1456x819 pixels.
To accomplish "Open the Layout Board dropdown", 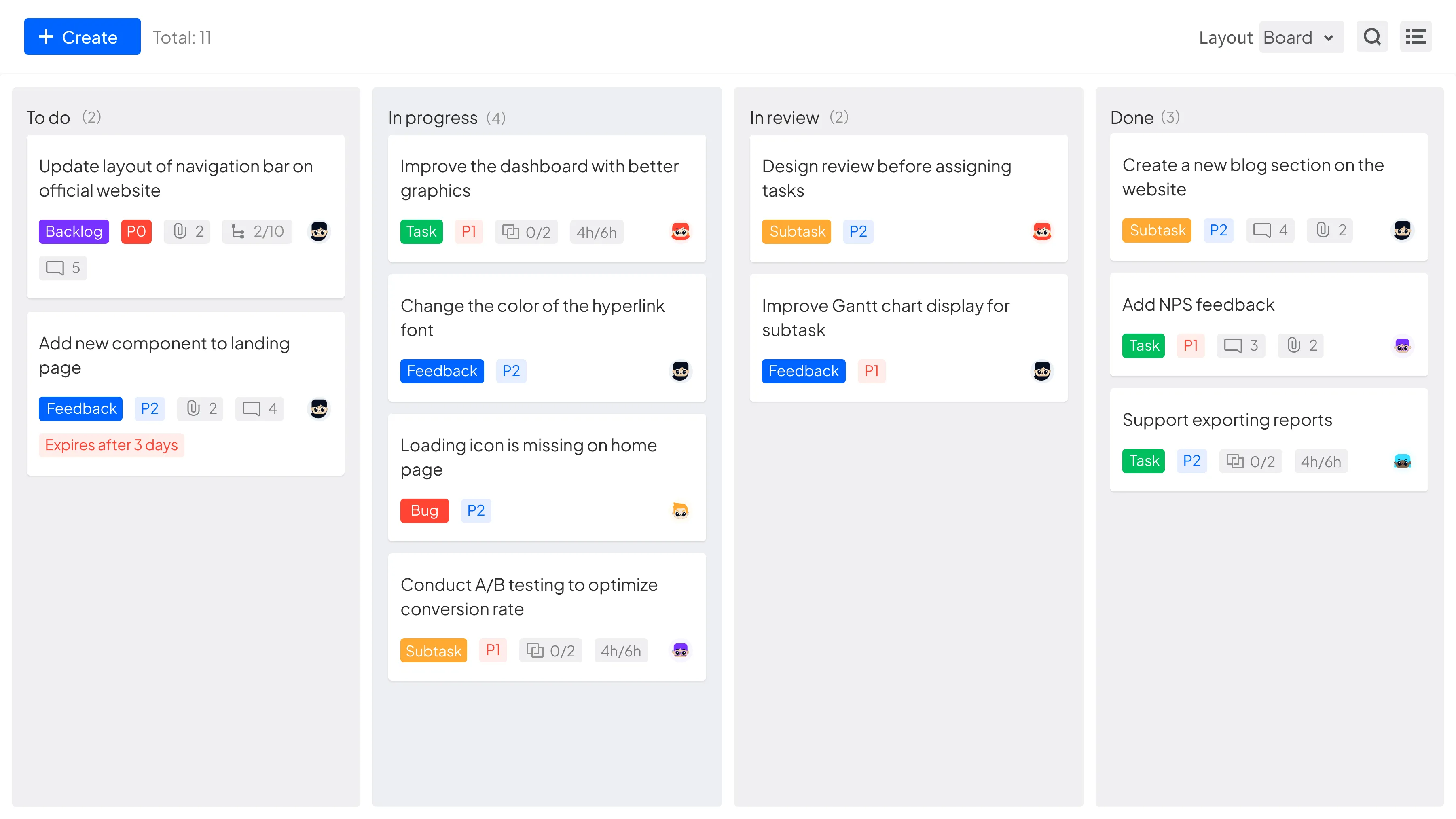I will click(1301, 37).
